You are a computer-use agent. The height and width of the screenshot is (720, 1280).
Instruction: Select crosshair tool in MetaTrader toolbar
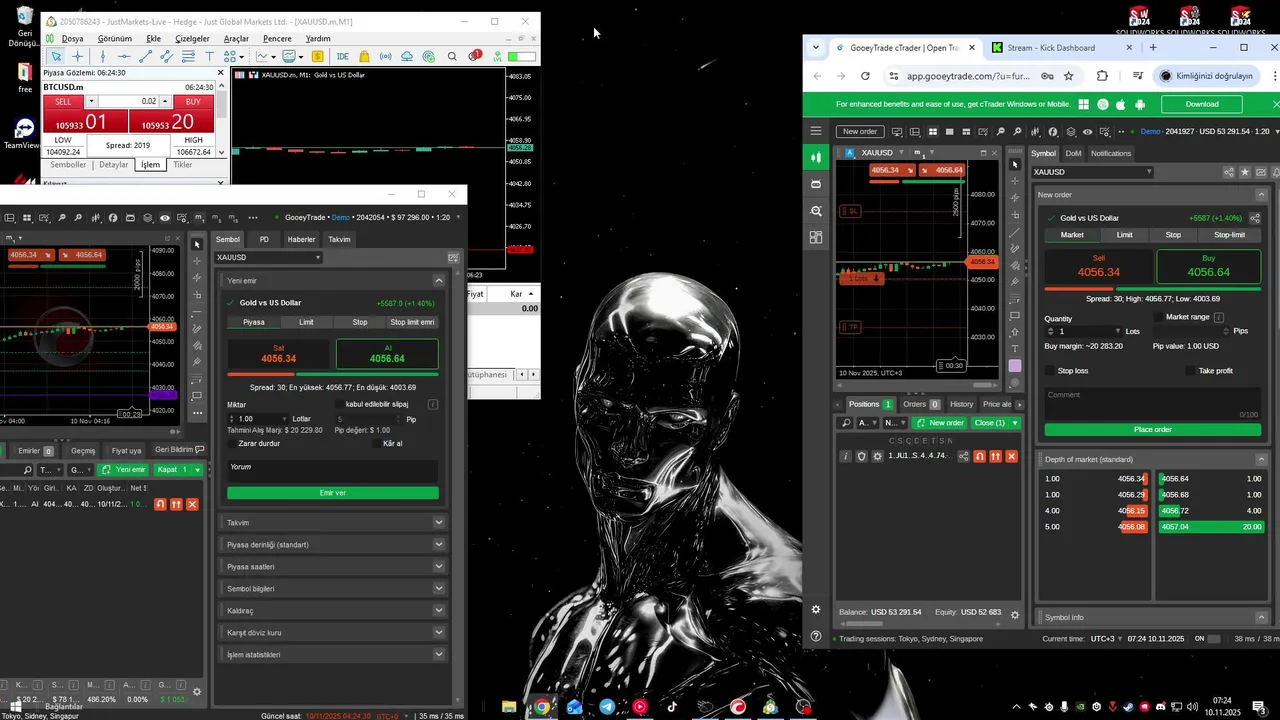[78, 56]
